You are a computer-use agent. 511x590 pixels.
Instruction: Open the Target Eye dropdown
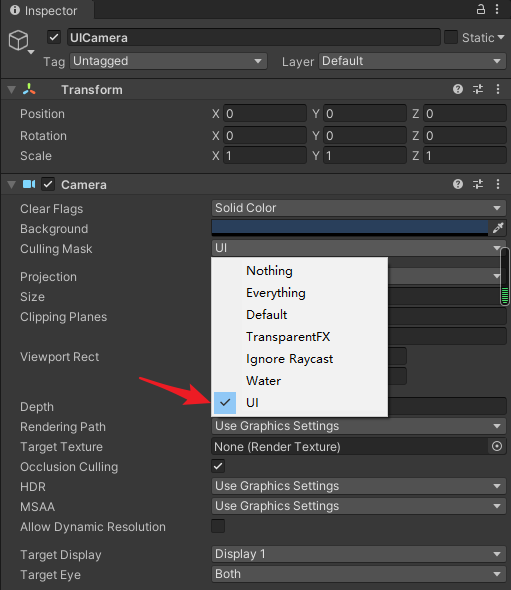point(359,574)
